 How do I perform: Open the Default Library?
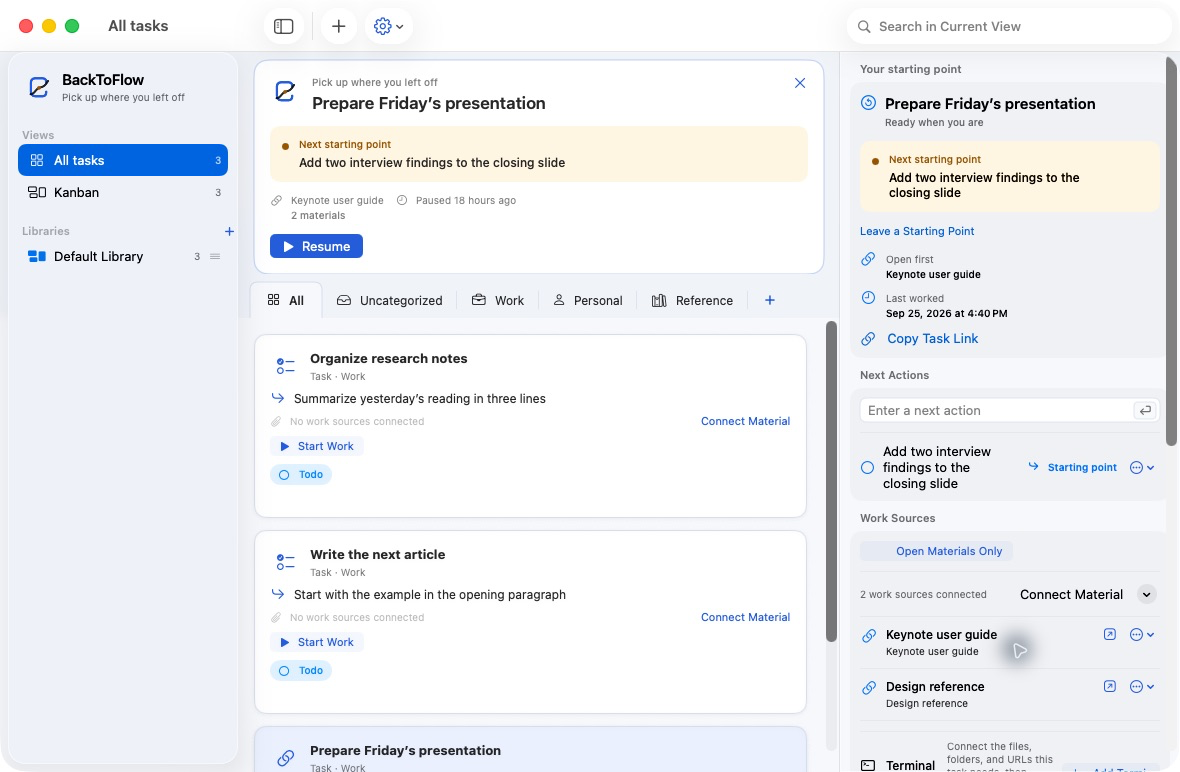pos(123,257)
